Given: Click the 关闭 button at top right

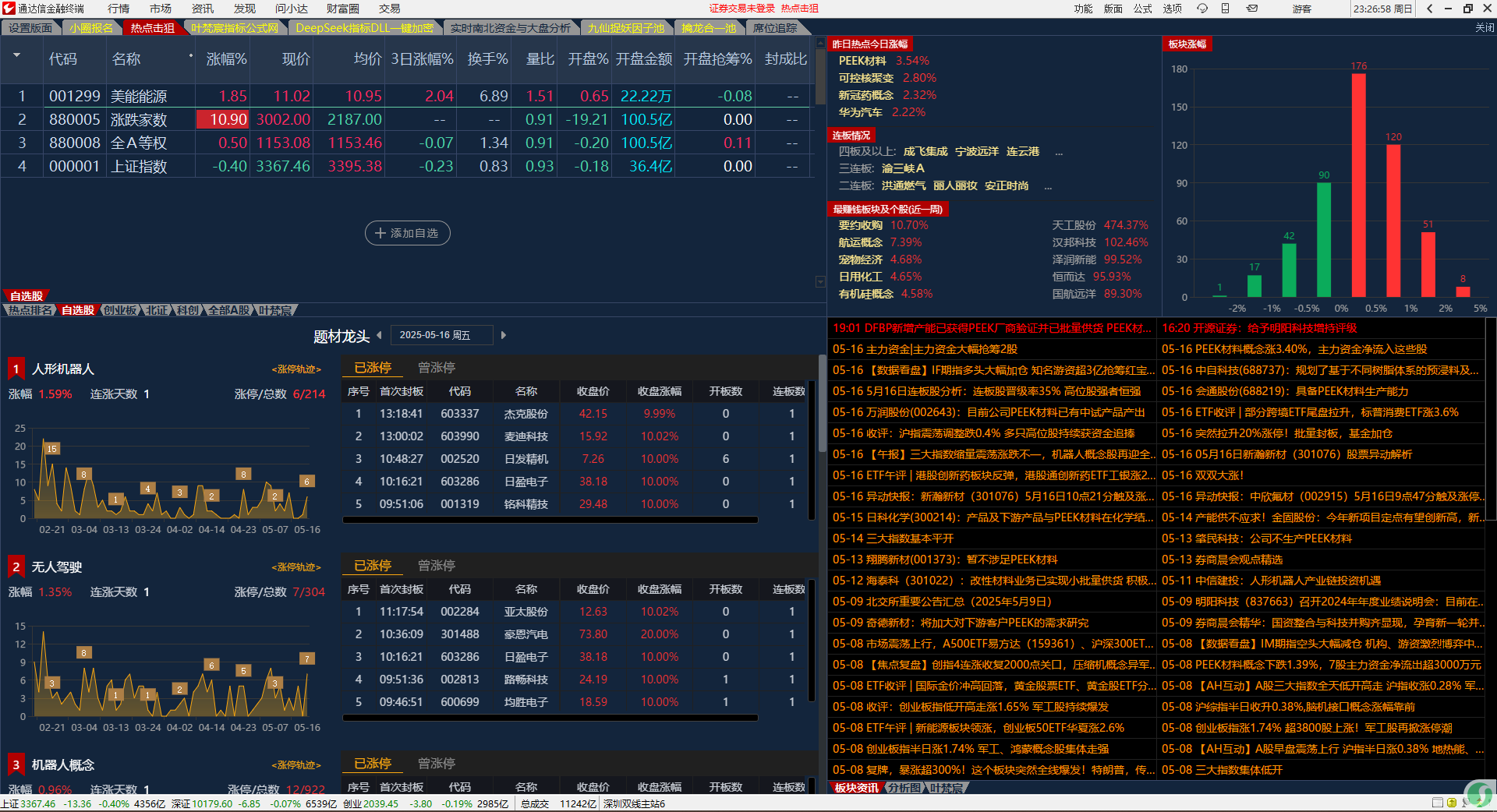Looking at the screenshot, I should click(1485, 28).
